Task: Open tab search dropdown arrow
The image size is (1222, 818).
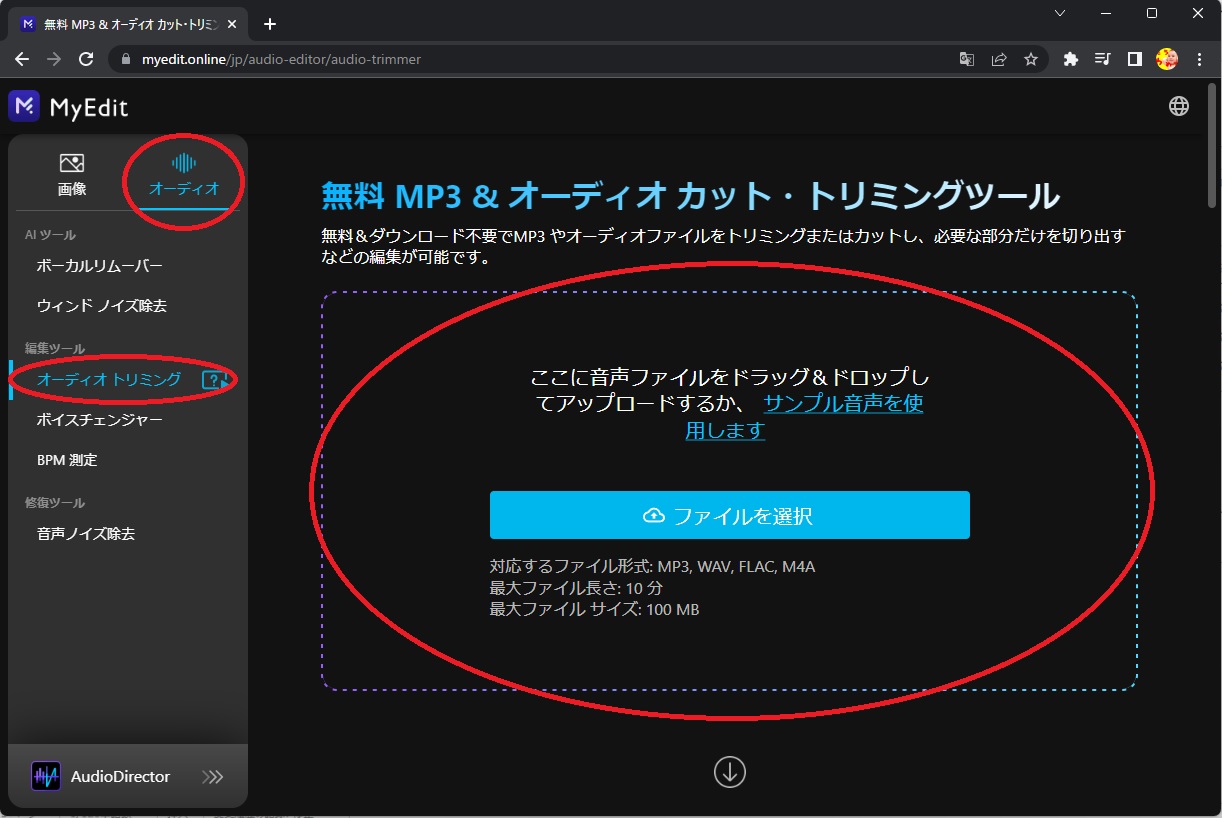Action: pos(1060,13)
